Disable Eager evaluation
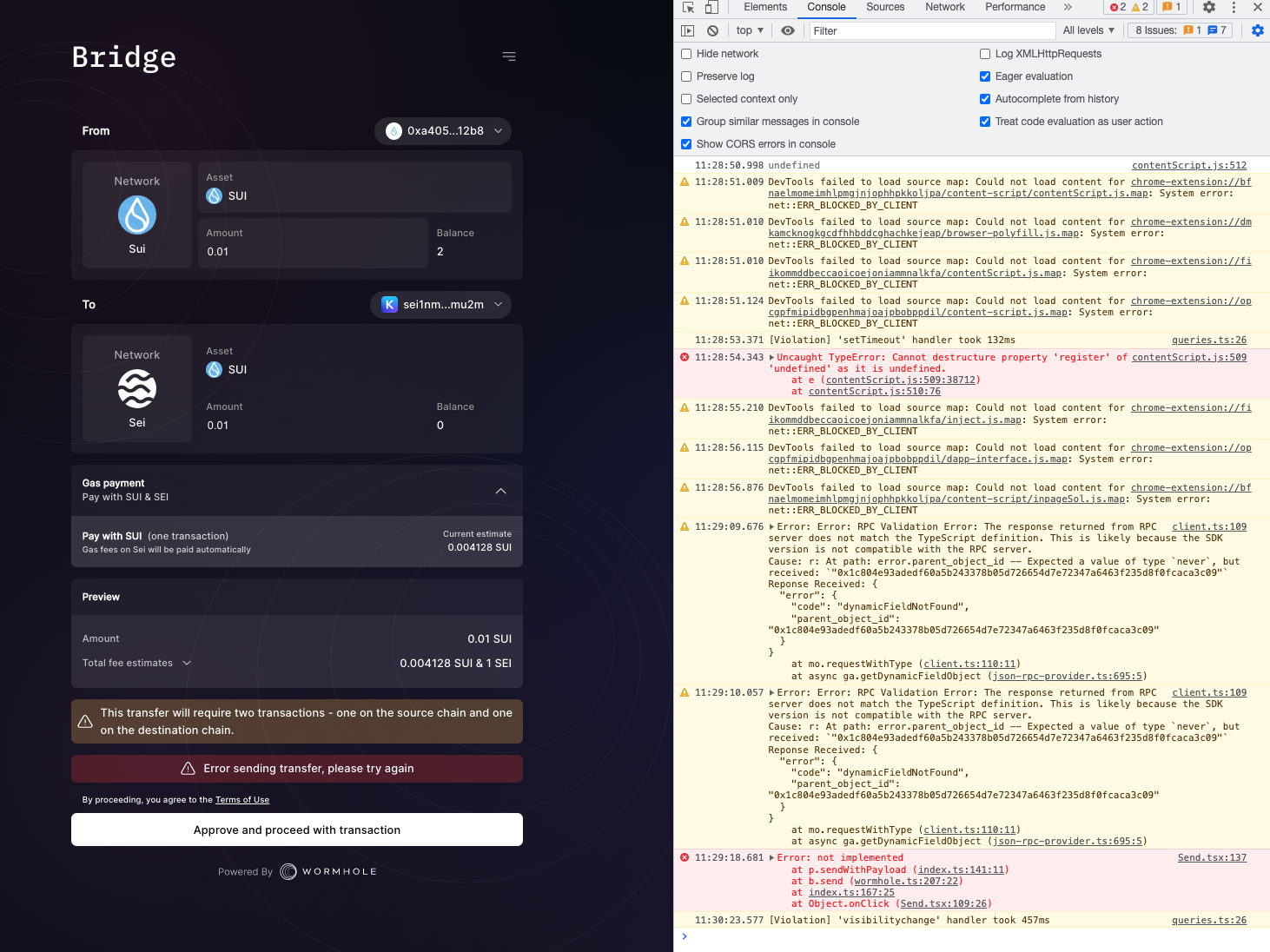Image resolution: width=1270 pixels, height=952 pixels. click(x=984, y=76)
